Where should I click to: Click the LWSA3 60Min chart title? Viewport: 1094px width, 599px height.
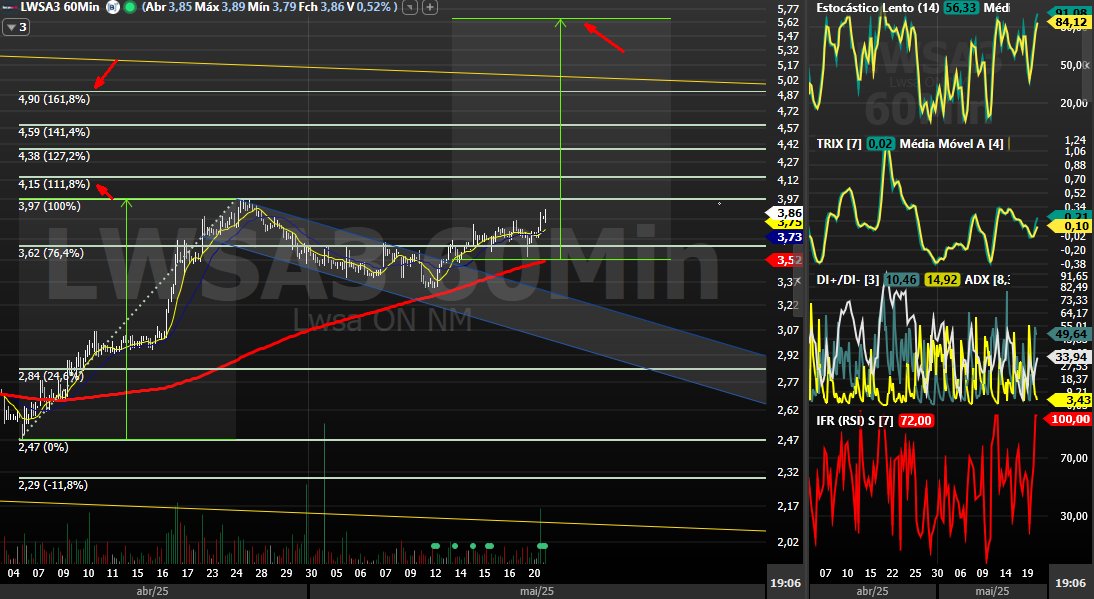(x=60, y=7)
